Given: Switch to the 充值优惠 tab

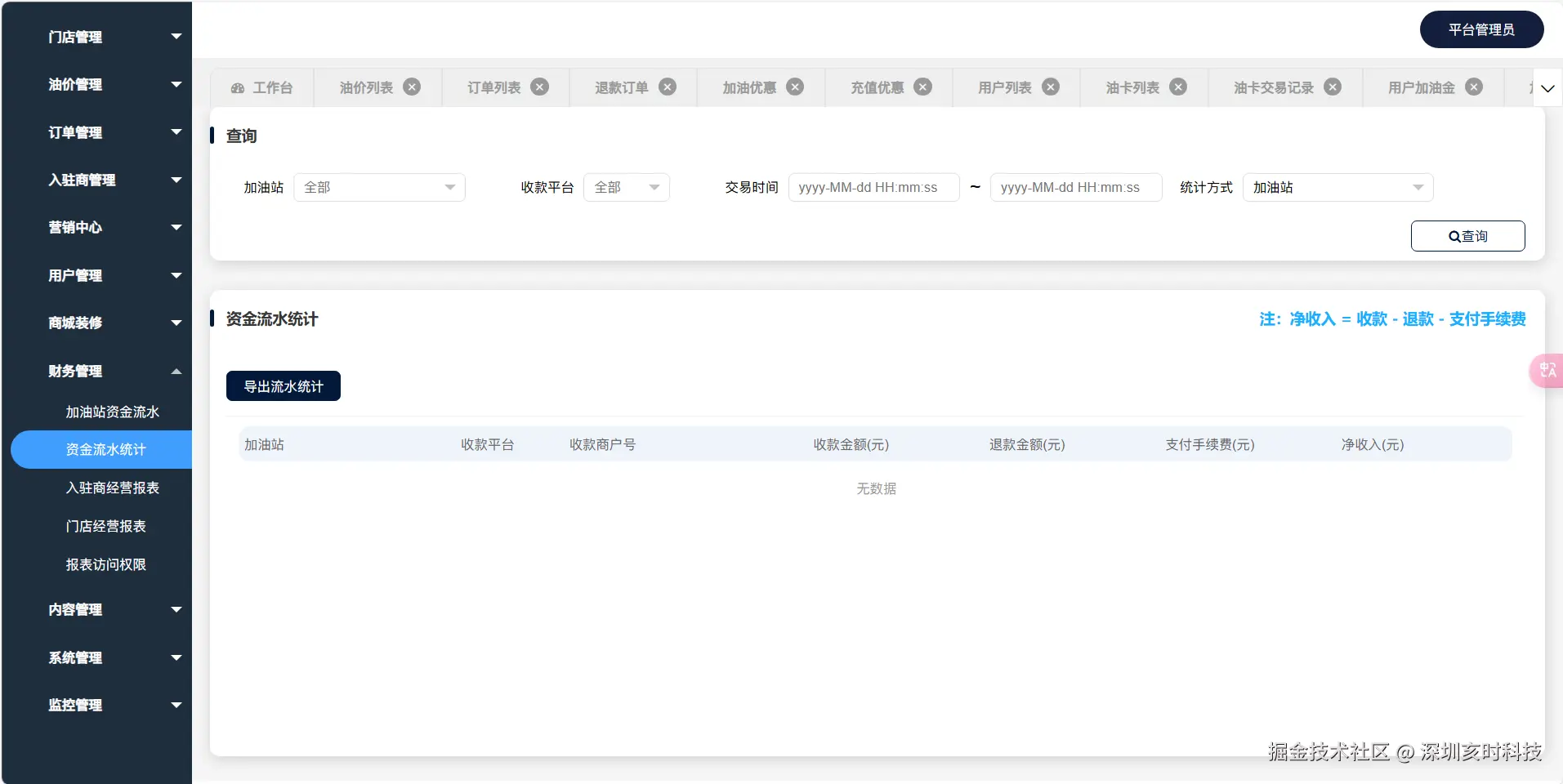Looking at the screenshot, I should coord(878,88).
